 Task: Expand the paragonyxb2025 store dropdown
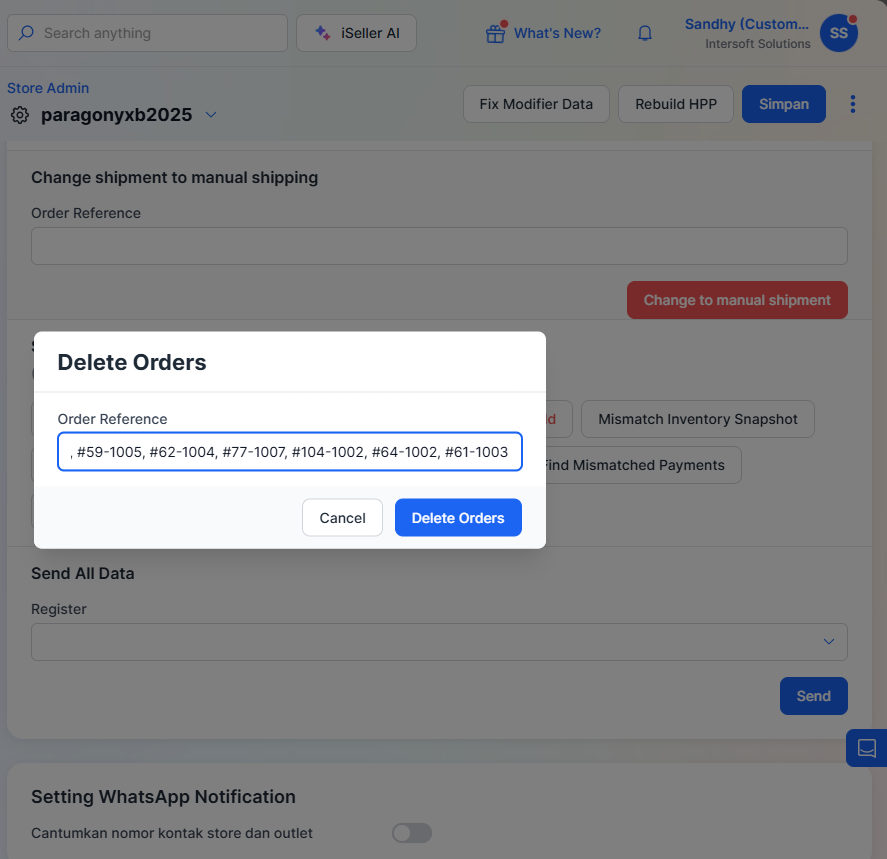click(211, 115)
